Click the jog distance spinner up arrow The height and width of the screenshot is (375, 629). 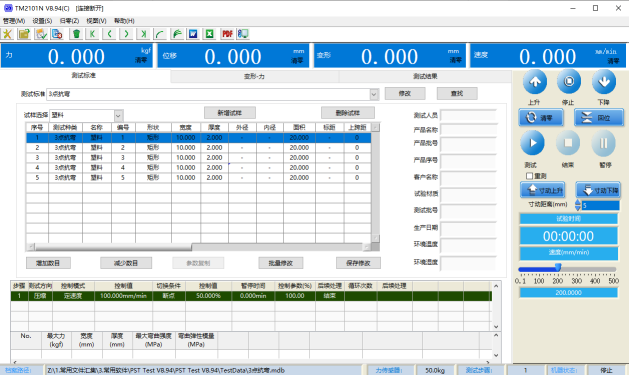point(578,202)
